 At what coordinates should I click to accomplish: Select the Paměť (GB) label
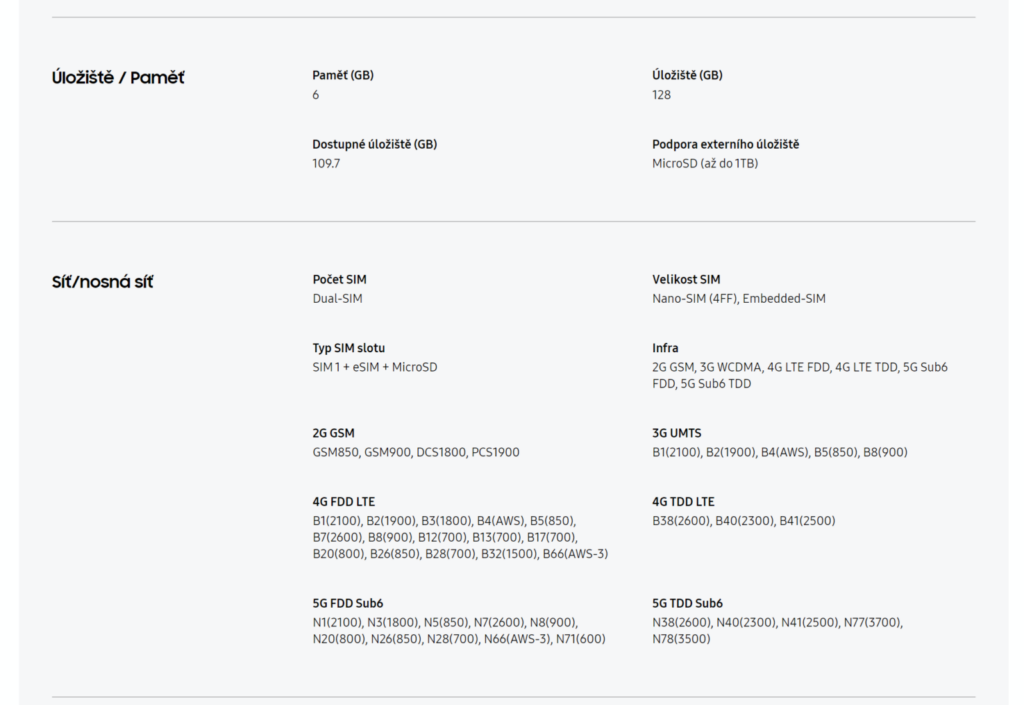pos(343,75)
